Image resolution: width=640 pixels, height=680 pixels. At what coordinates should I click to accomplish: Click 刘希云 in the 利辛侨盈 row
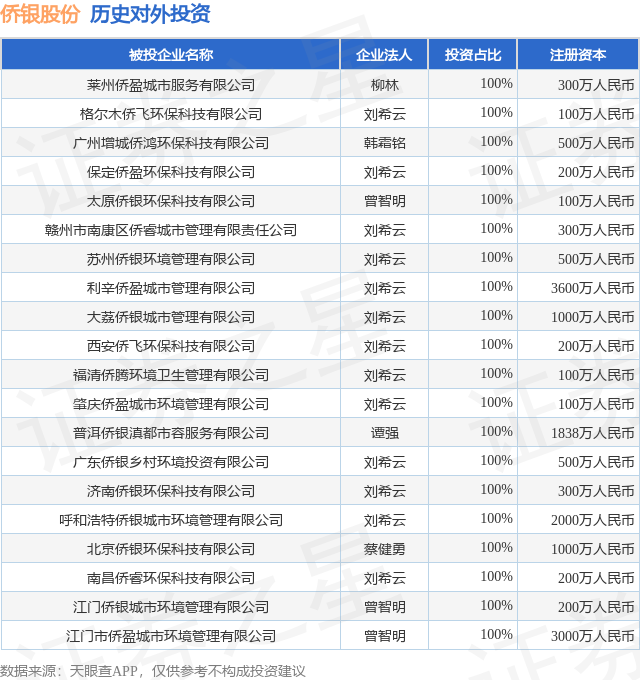click(x=385, y=288)
